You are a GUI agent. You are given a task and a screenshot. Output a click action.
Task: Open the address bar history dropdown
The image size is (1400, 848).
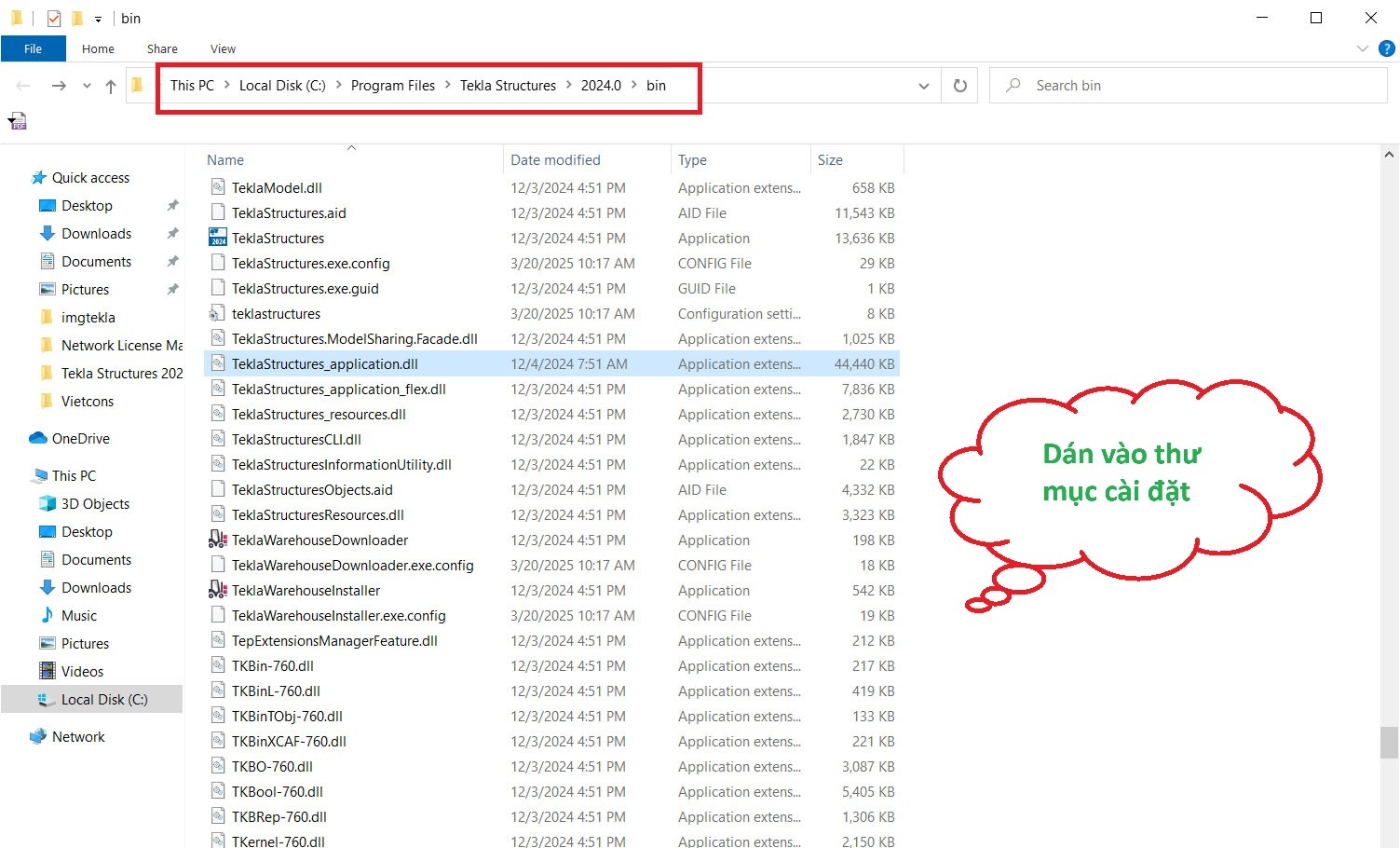pyautogui.click(x=923, y=86)
